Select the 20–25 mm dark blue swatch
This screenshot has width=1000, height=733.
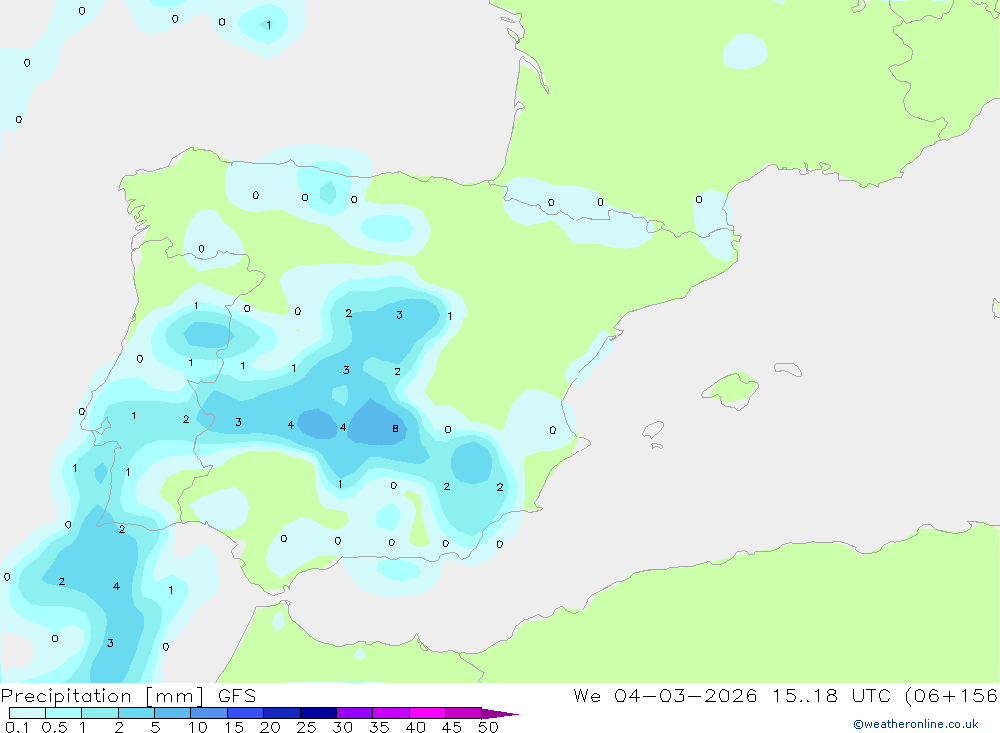282,713
